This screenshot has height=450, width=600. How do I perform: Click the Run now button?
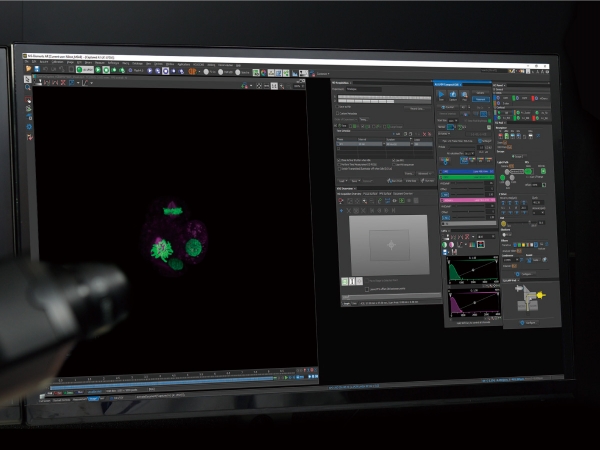pyautogui.click(x=427, y=181)
